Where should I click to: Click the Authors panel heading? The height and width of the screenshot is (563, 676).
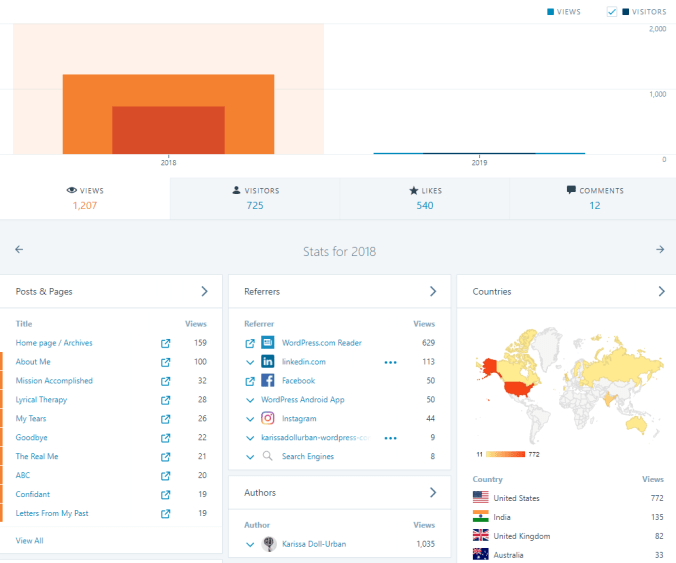click(x=260, y=492)
